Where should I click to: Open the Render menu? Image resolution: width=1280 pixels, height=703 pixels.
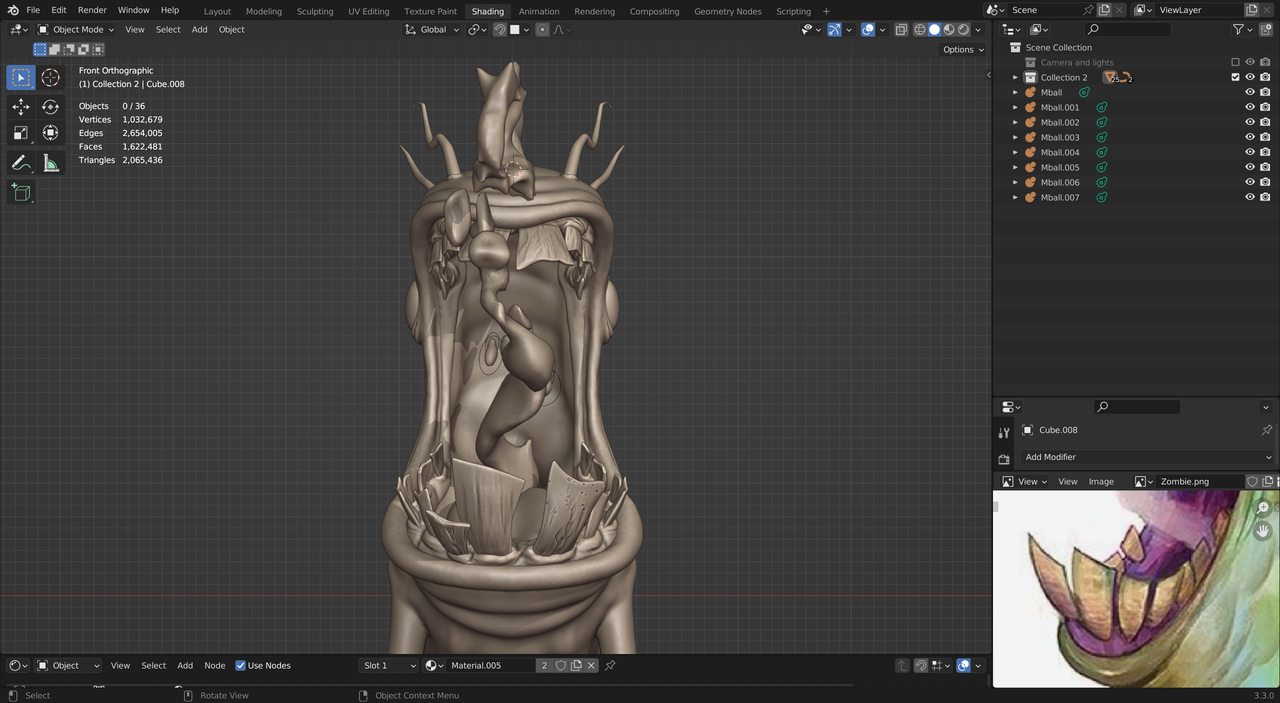tap(92, 10)
